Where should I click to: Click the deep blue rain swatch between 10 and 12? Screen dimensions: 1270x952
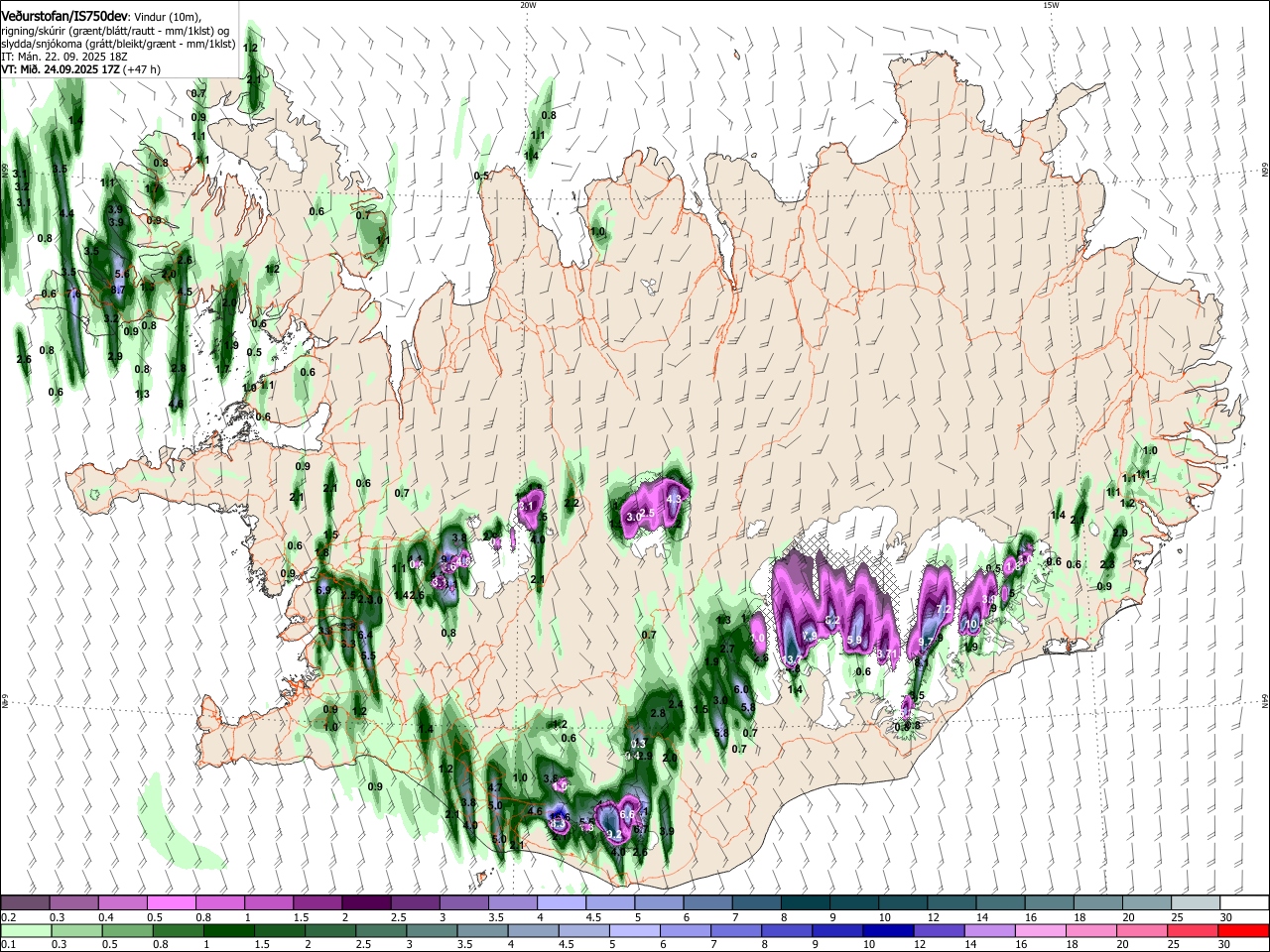tap(890, 931)
